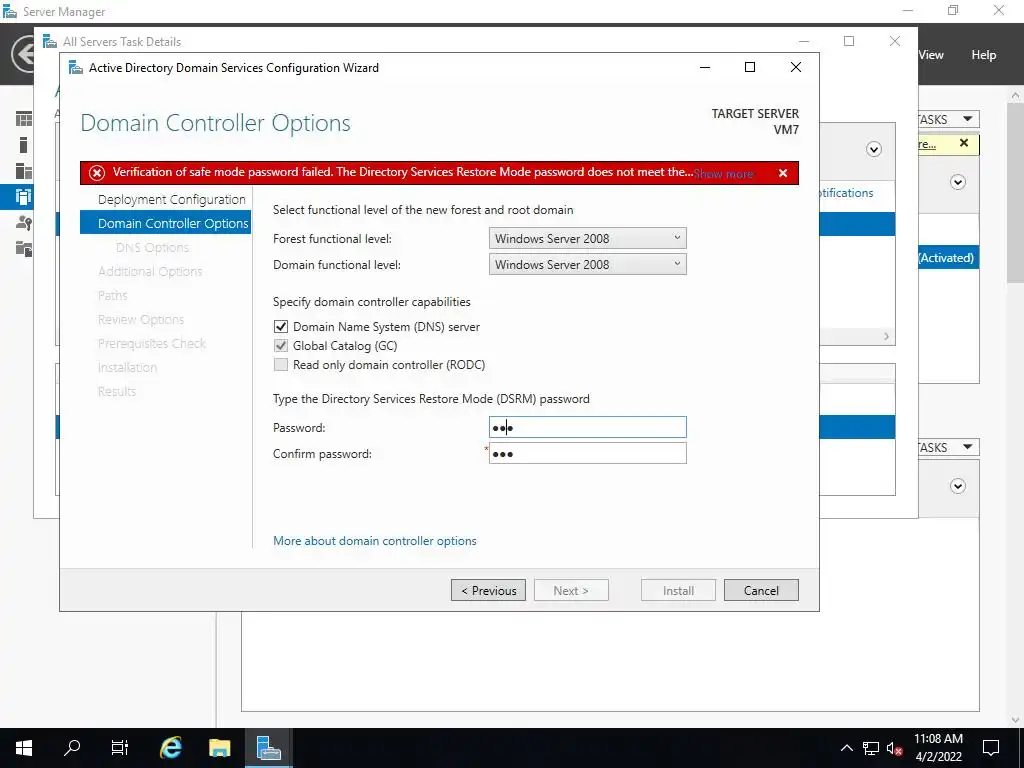Click the Previous button
1024x768 pixels.
pos(488,590)
